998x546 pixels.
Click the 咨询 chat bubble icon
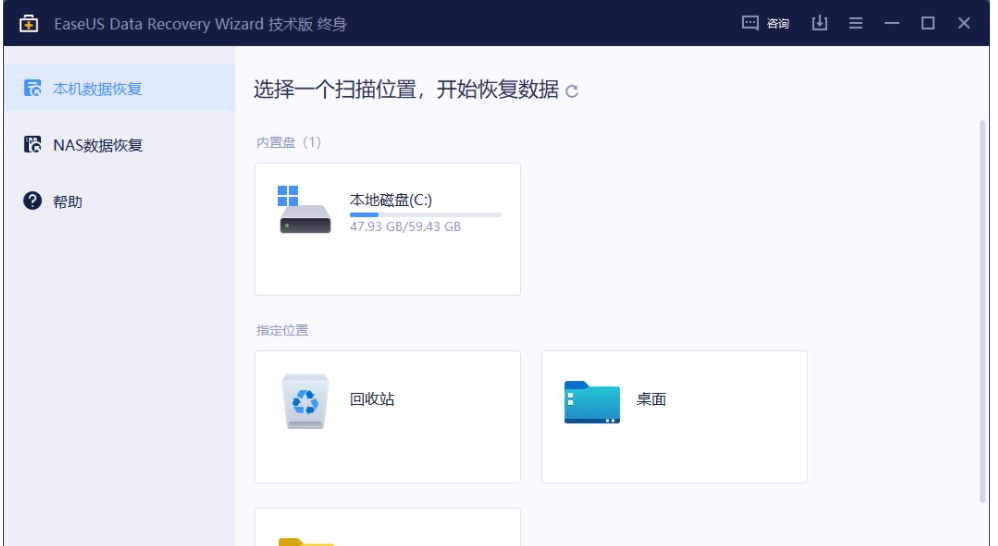pos(750,23)
